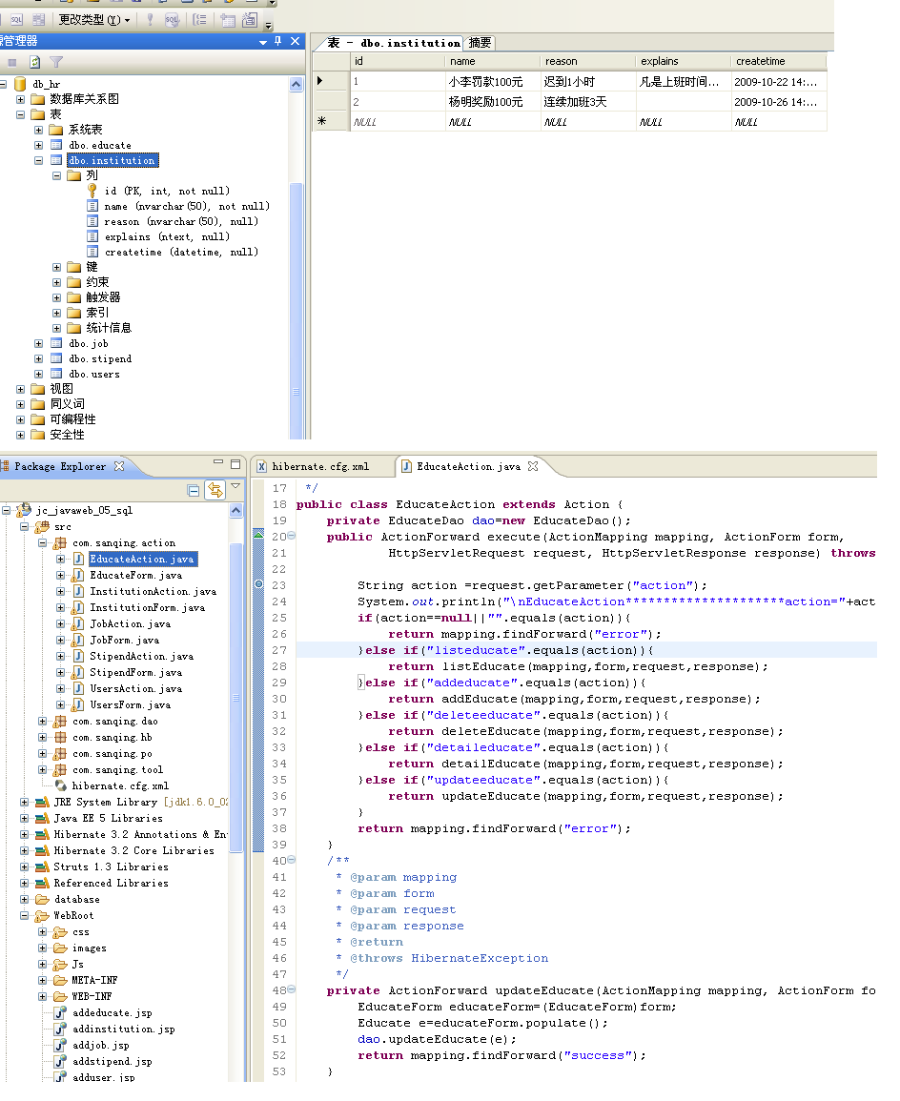Image resolution: width=900 pixels, height=1101 pixels.
Task: Fold the execute method at line 20
Action: point(292,536)
